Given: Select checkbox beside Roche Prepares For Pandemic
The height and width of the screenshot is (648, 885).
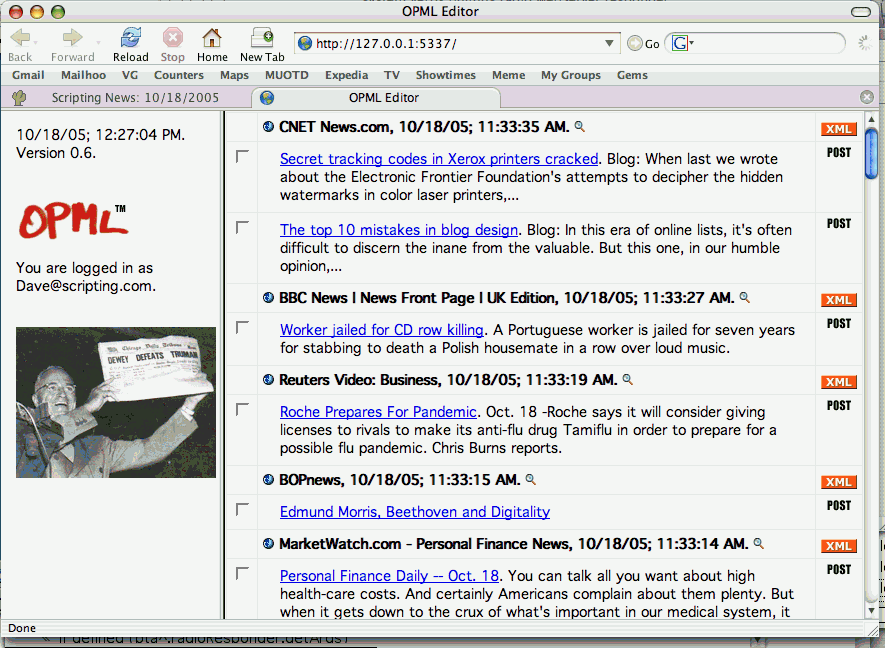Looking at the screenshot, I should tap(242, 410).
